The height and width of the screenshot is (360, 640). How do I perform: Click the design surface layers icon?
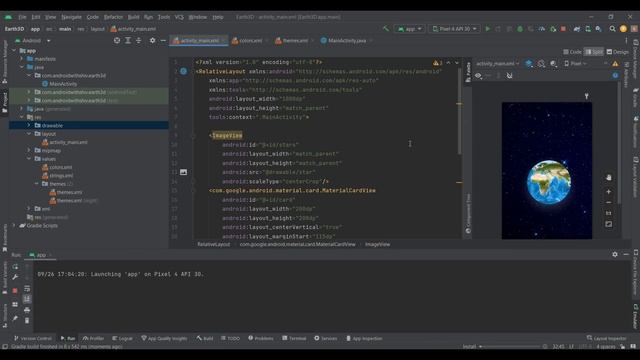tap(529, 64)
